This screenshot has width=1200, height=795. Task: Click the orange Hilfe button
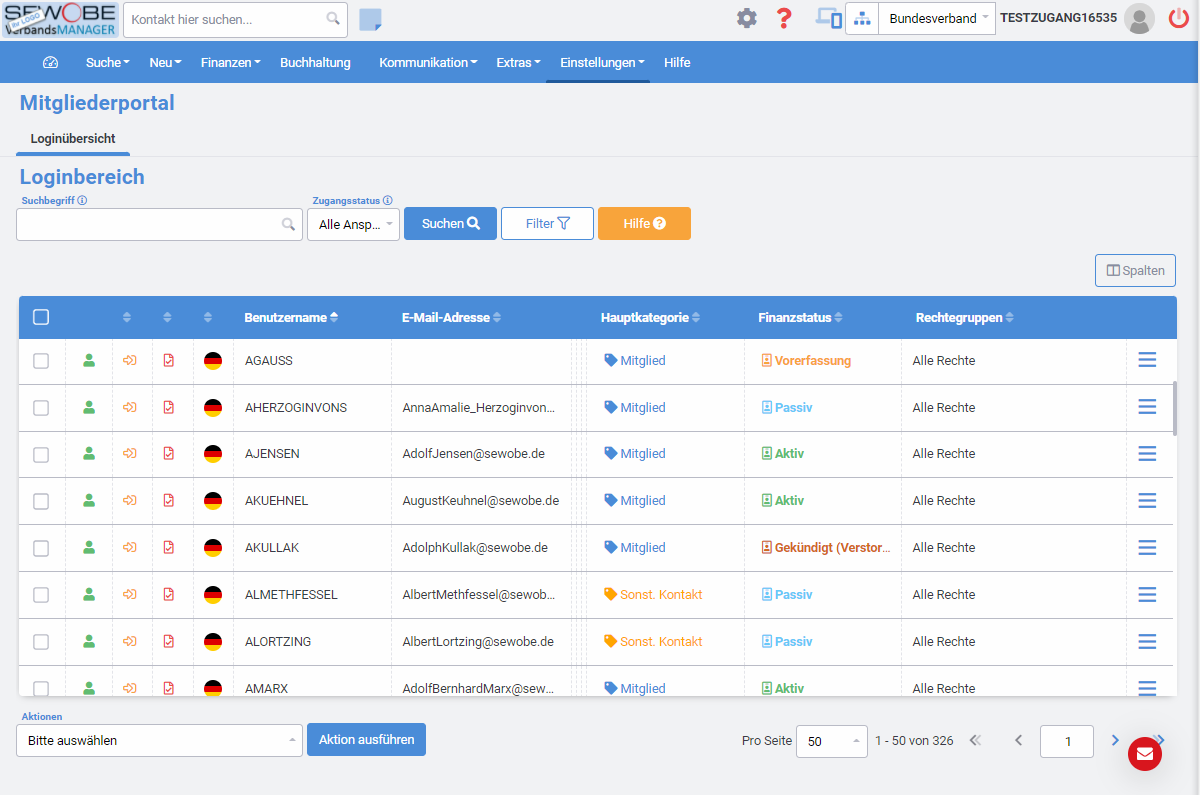644,224
